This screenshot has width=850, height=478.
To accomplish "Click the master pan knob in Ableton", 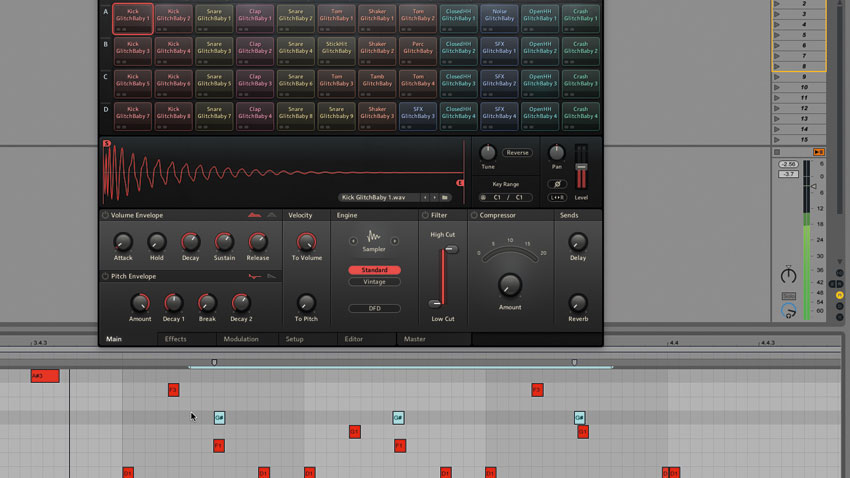I will point(788,275).
